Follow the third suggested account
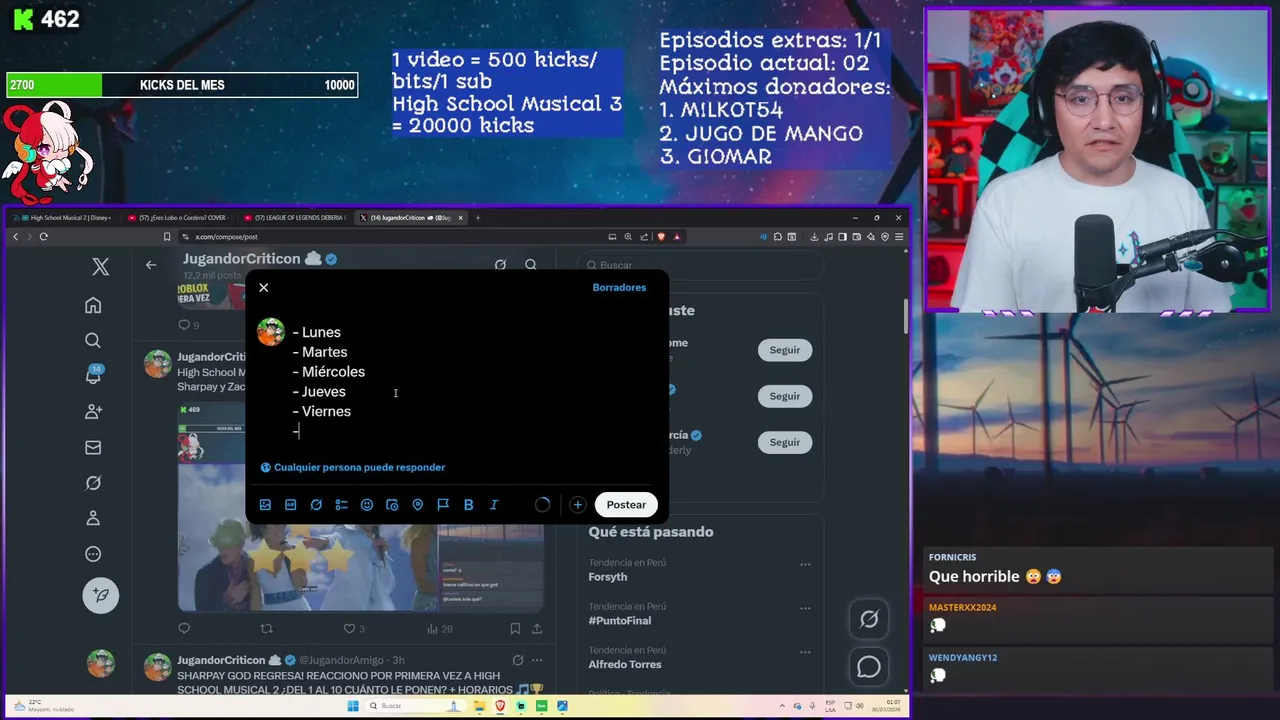Screen dimensions: 1280x720 pyautogui.click(x=785, y=442)
